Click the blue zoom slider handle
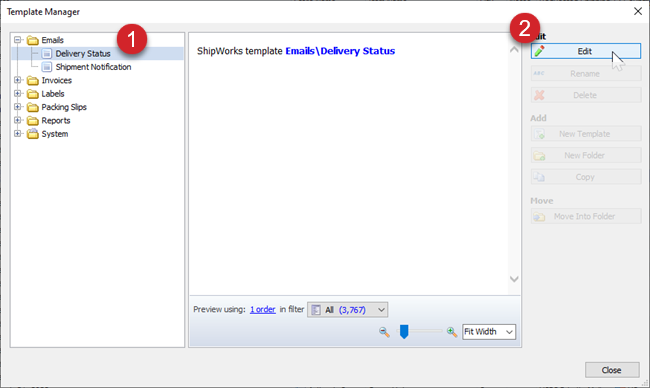The image size is (650, 388). [404, 332]
